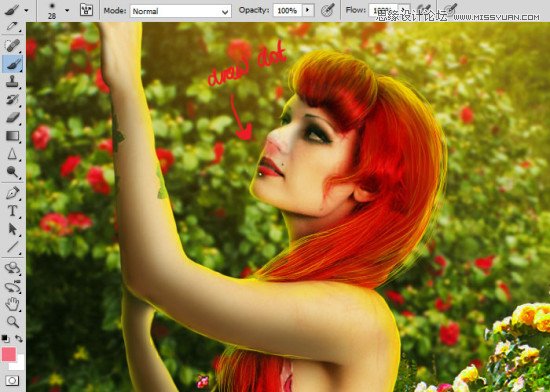Open the brush preset picker arrow
Screen dimensions: 550x392
coord(67,11)
